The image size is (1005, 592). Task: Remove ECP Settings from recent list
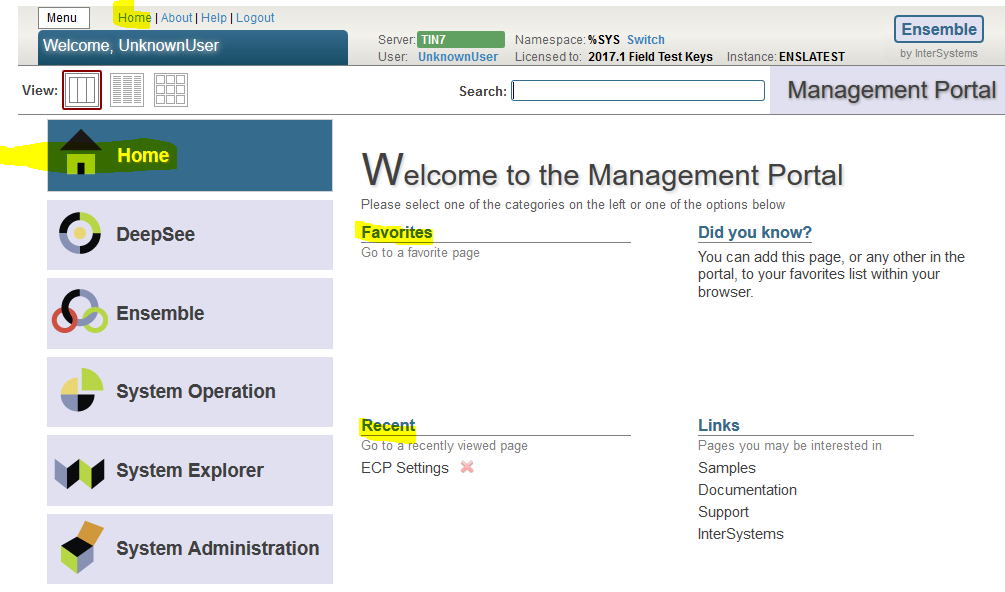click(467, 467)
